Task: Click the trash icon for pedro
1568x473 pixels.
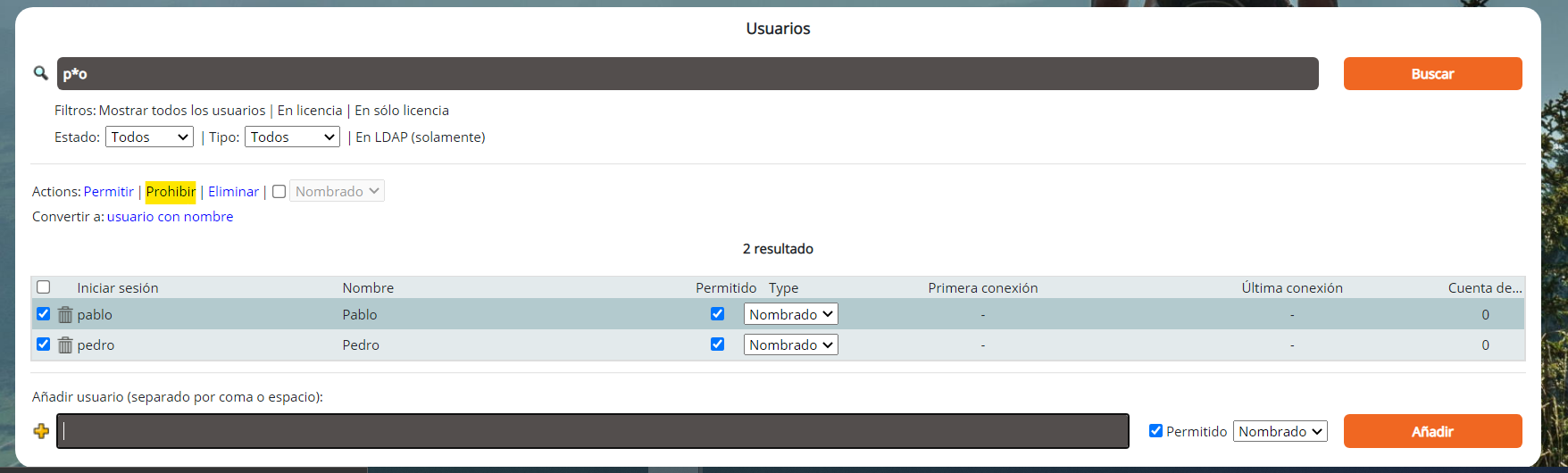Action: [65, 345]
